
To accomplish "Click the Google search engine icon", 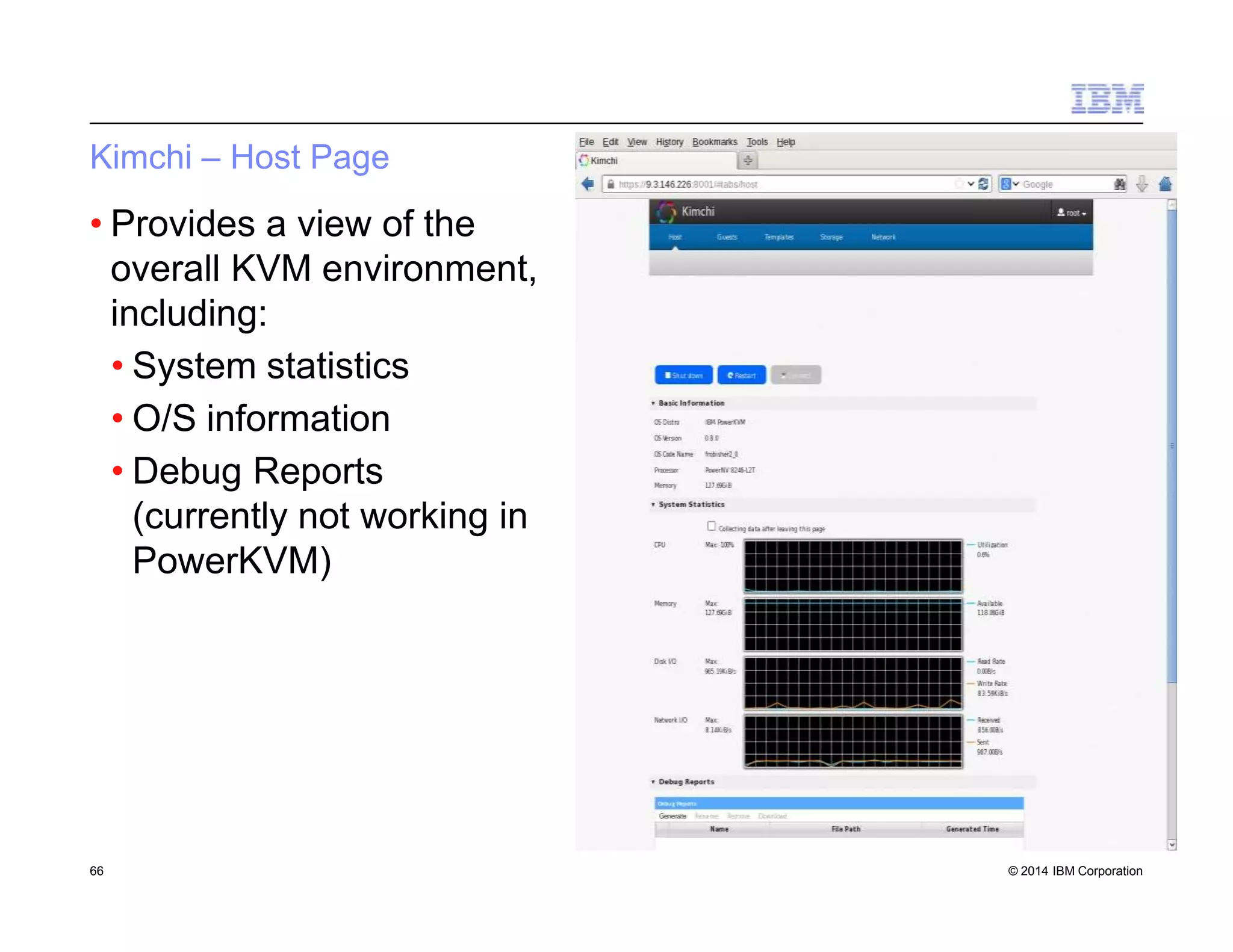I will coord(1005,184).
